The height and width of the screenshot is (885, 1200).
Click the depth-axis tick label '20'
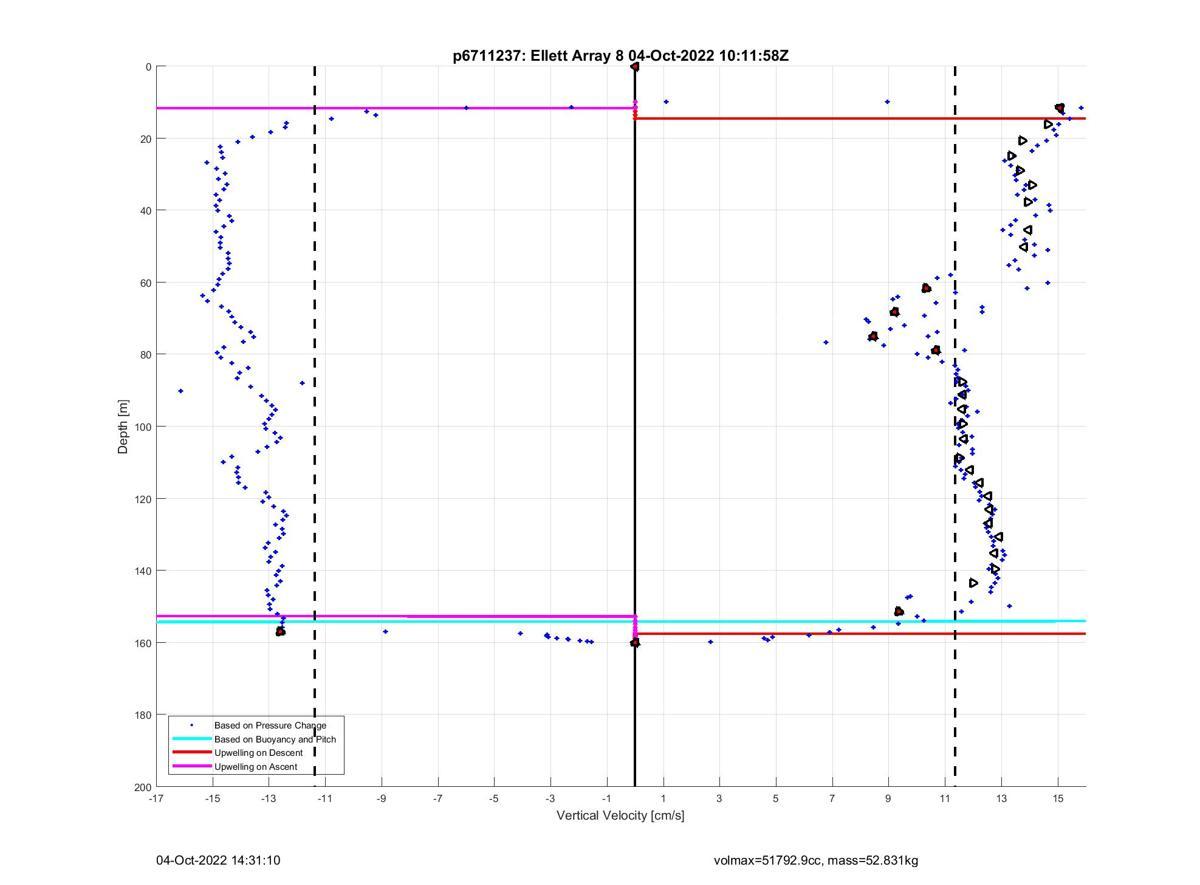click(146, 139)
